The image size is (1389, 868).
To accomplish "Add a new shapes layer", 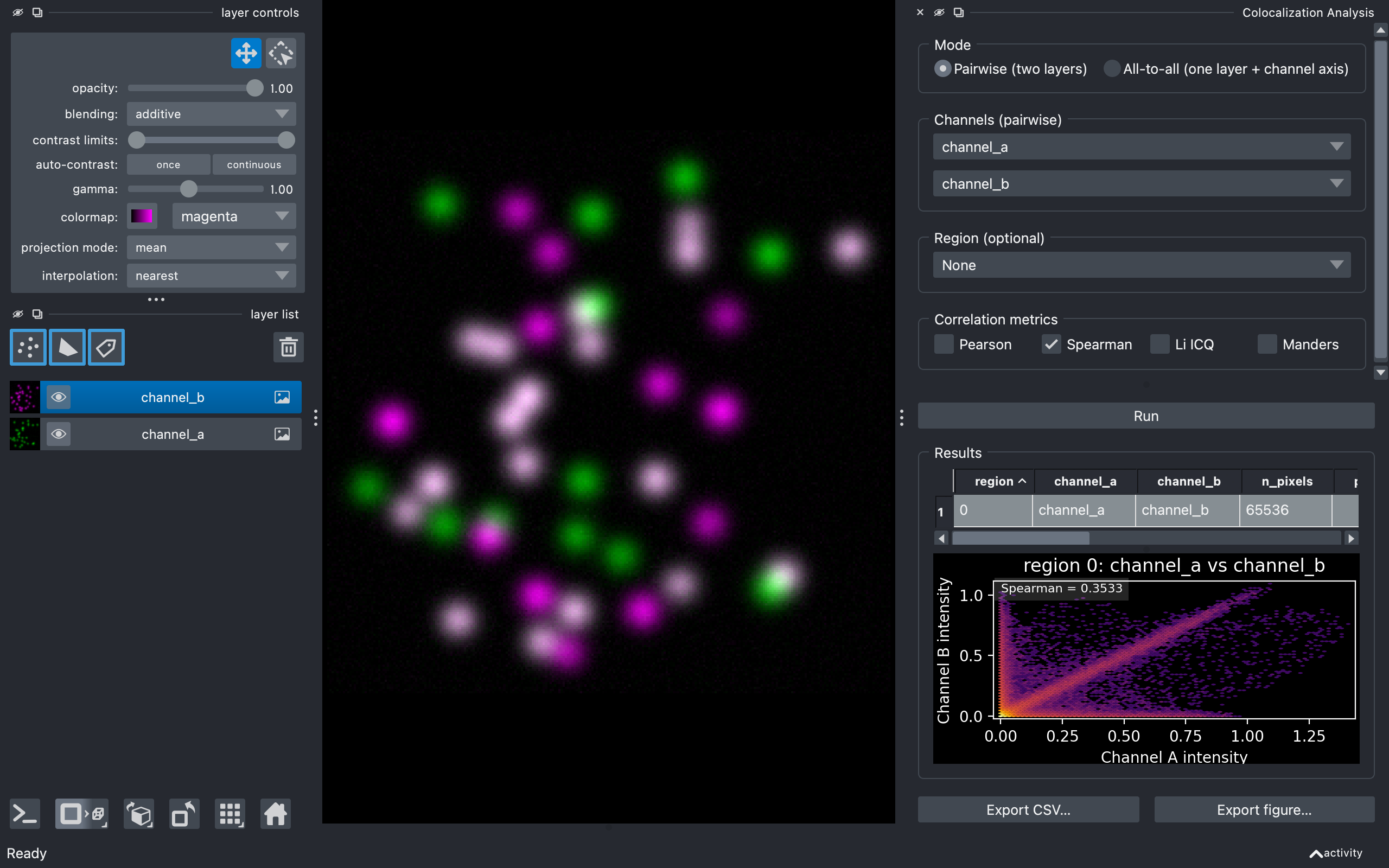I will coord(67,347).
